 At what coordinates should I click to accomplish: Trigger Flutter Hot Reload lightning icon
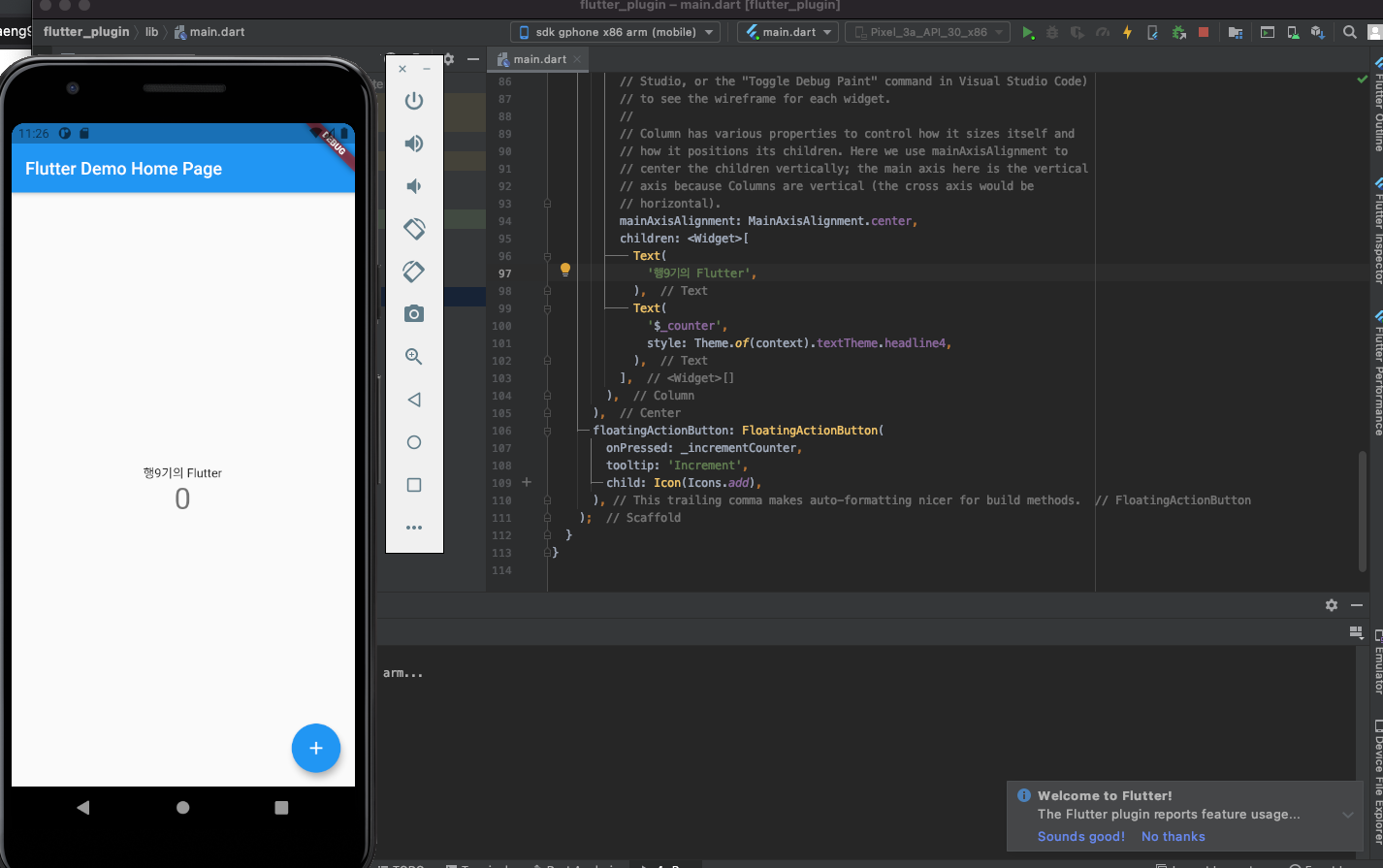[x=1127, y=32]
